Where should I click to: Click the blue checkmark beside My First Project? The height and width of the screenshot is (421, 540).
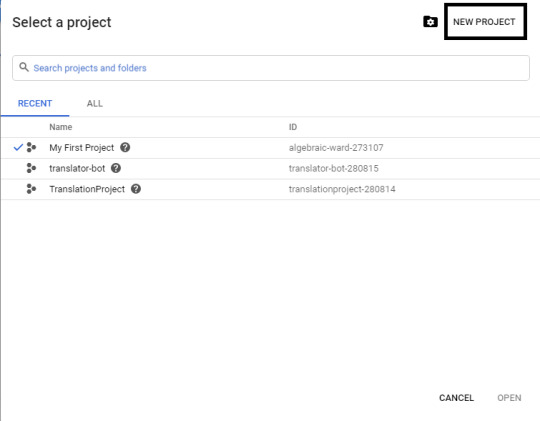[x=18, y=147]
